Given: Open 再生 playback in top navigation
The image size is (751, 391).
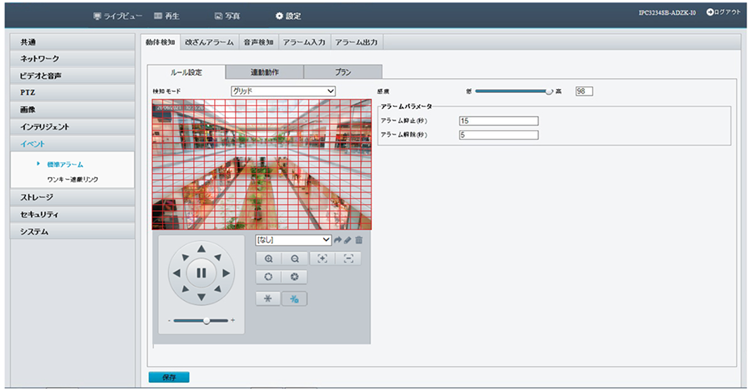Looking at the screenshot, I should (x=167, y=16).
